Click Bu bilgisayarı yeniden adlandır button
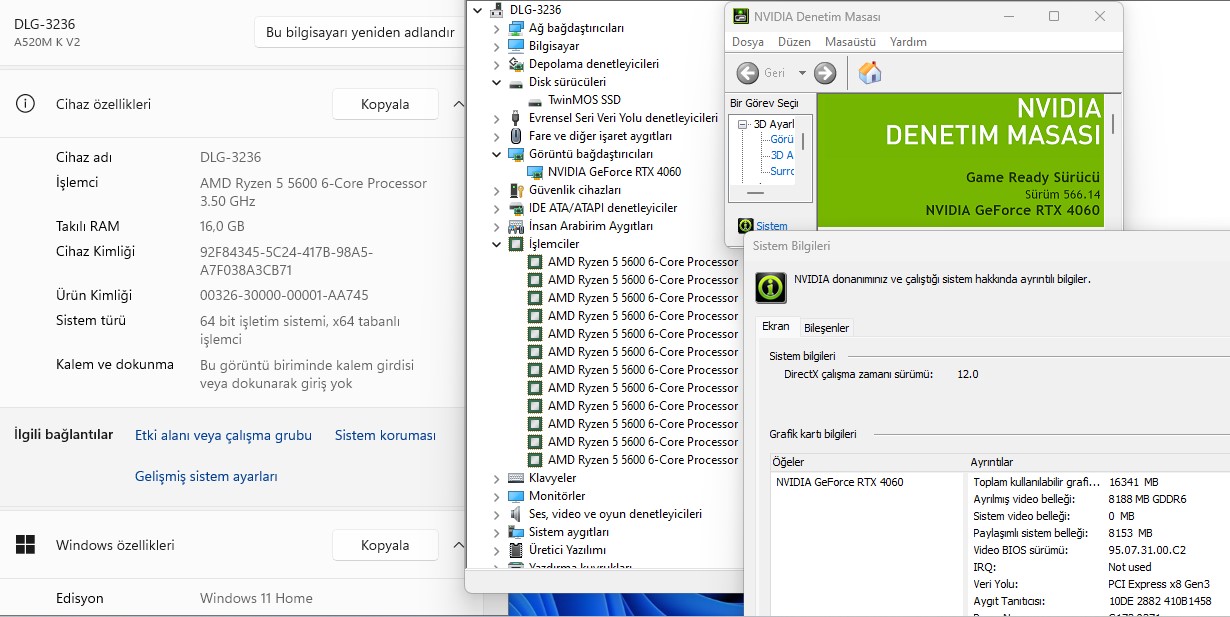1230x617 pixels. [360, 32]
